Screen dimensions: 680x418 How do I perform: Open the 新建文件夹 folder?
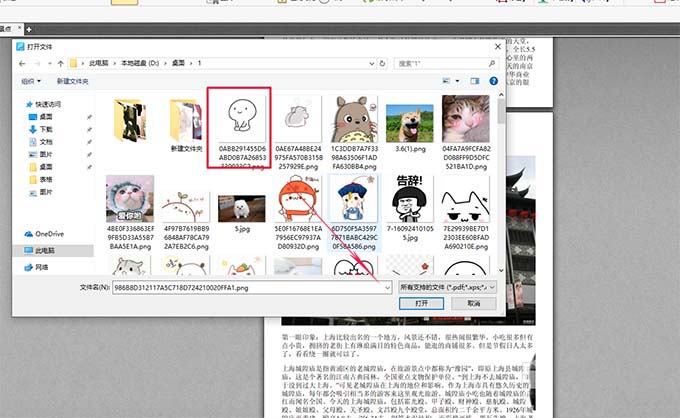(x=186, y=126)
